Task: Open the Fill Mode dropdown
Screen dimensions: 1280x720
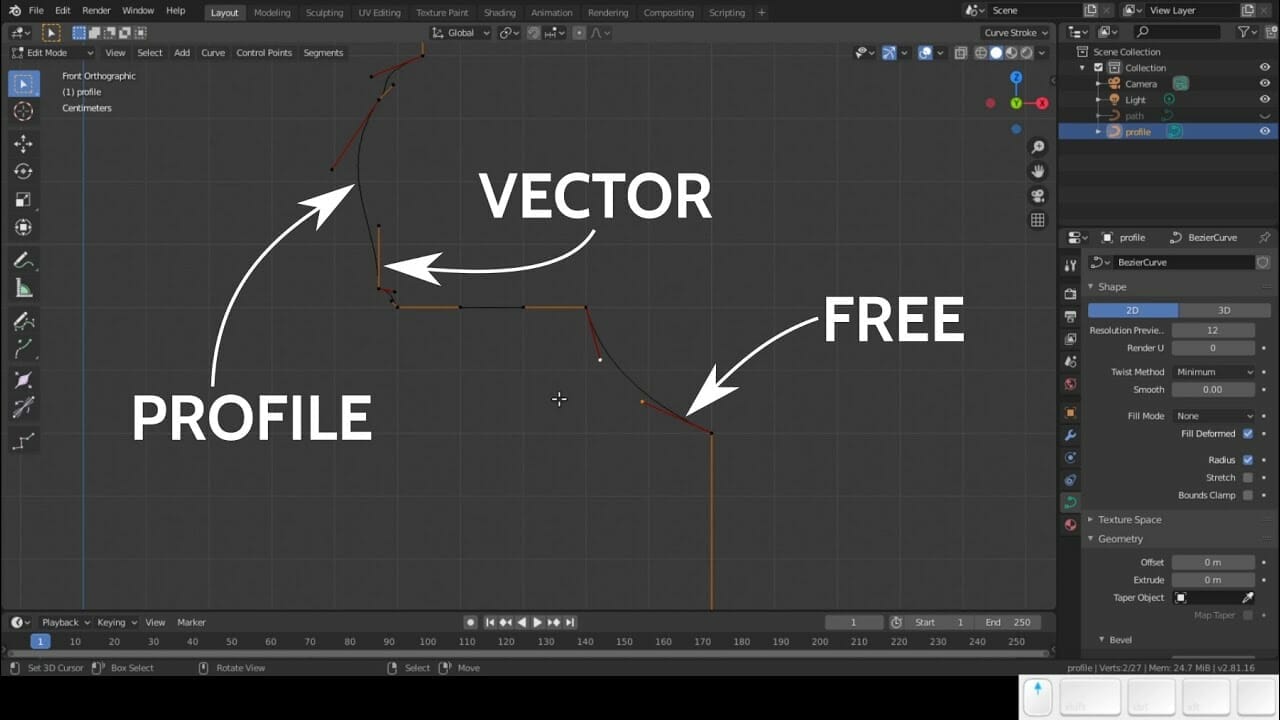Action: click(x=1213, y=415)
